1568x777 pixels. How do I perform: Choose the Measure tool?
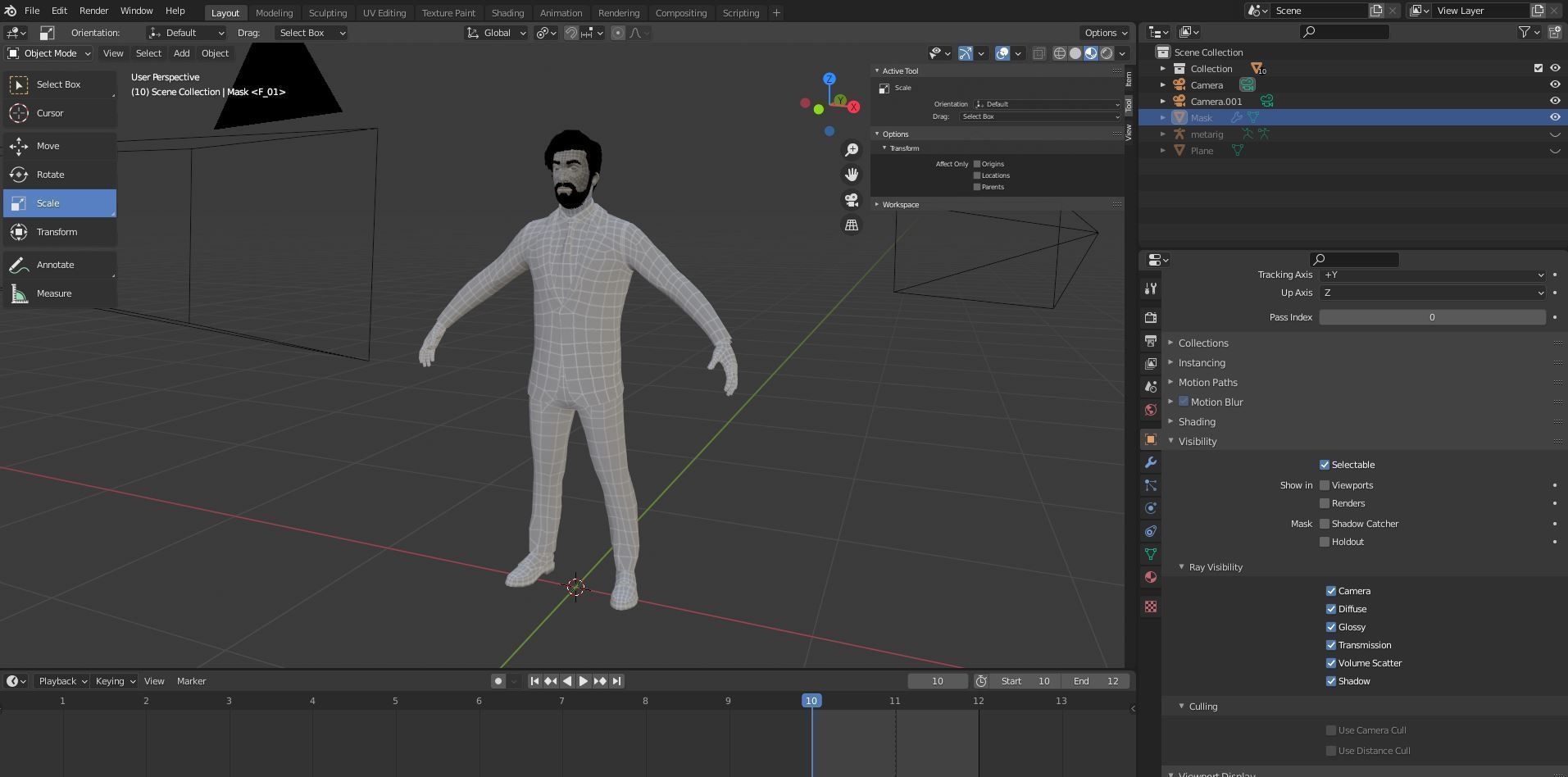tap(60, 293)
